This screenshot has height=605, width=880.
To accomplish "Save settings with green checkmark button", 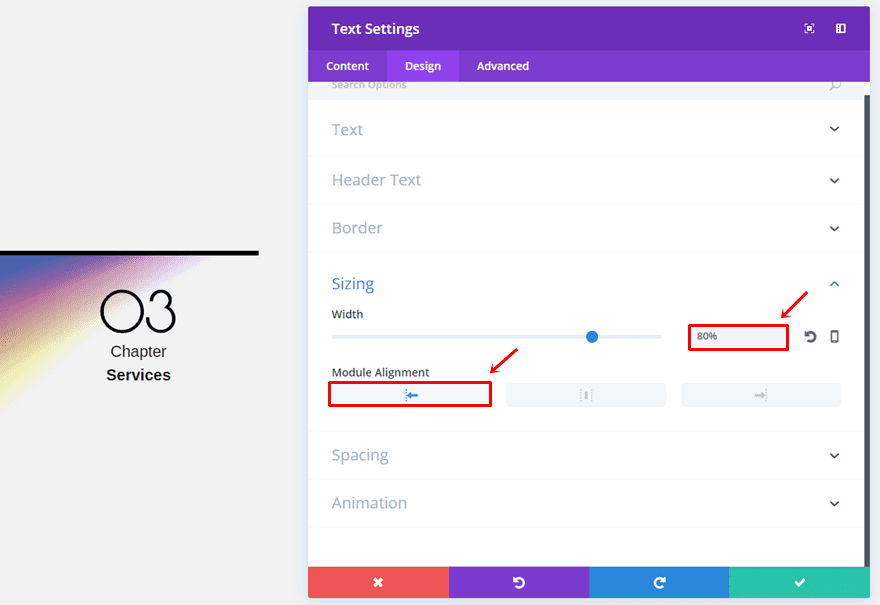I will pyautogui.click(x=800, y=583).
